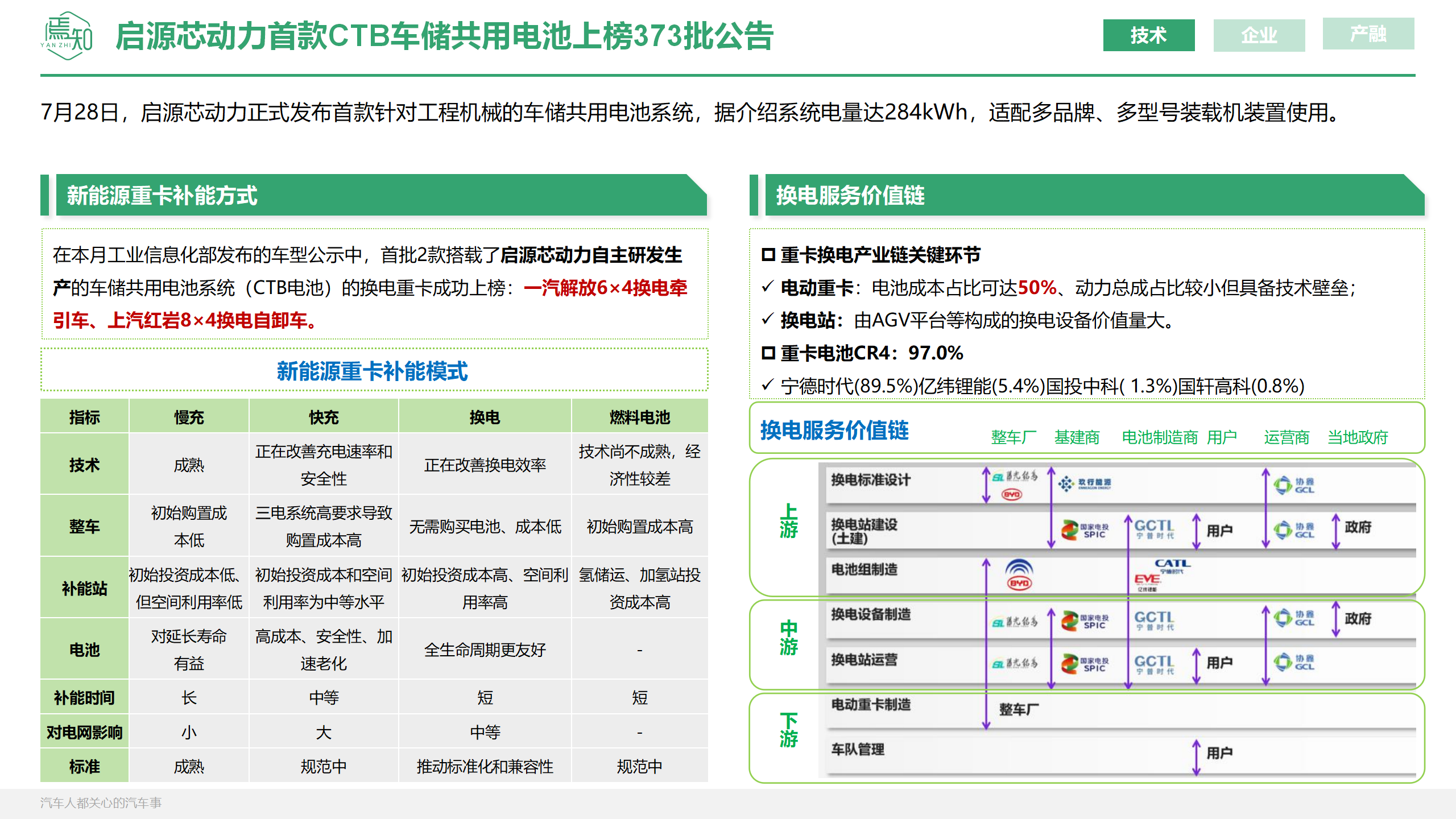Click 用户 in the 车队管理 row
This screenshot has width=1456, height=819.
[x=1219, y=752]
